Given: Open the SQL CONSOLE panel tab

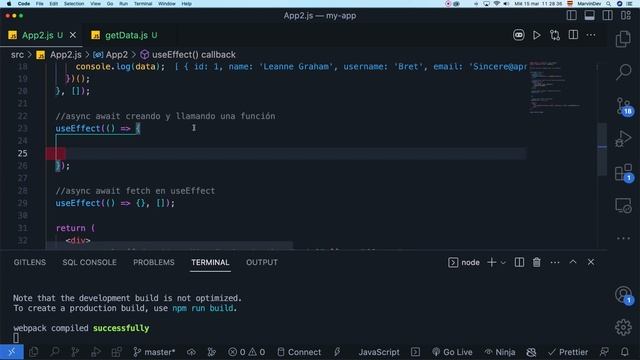Looking at the screenshot, I should coord(89,262).
